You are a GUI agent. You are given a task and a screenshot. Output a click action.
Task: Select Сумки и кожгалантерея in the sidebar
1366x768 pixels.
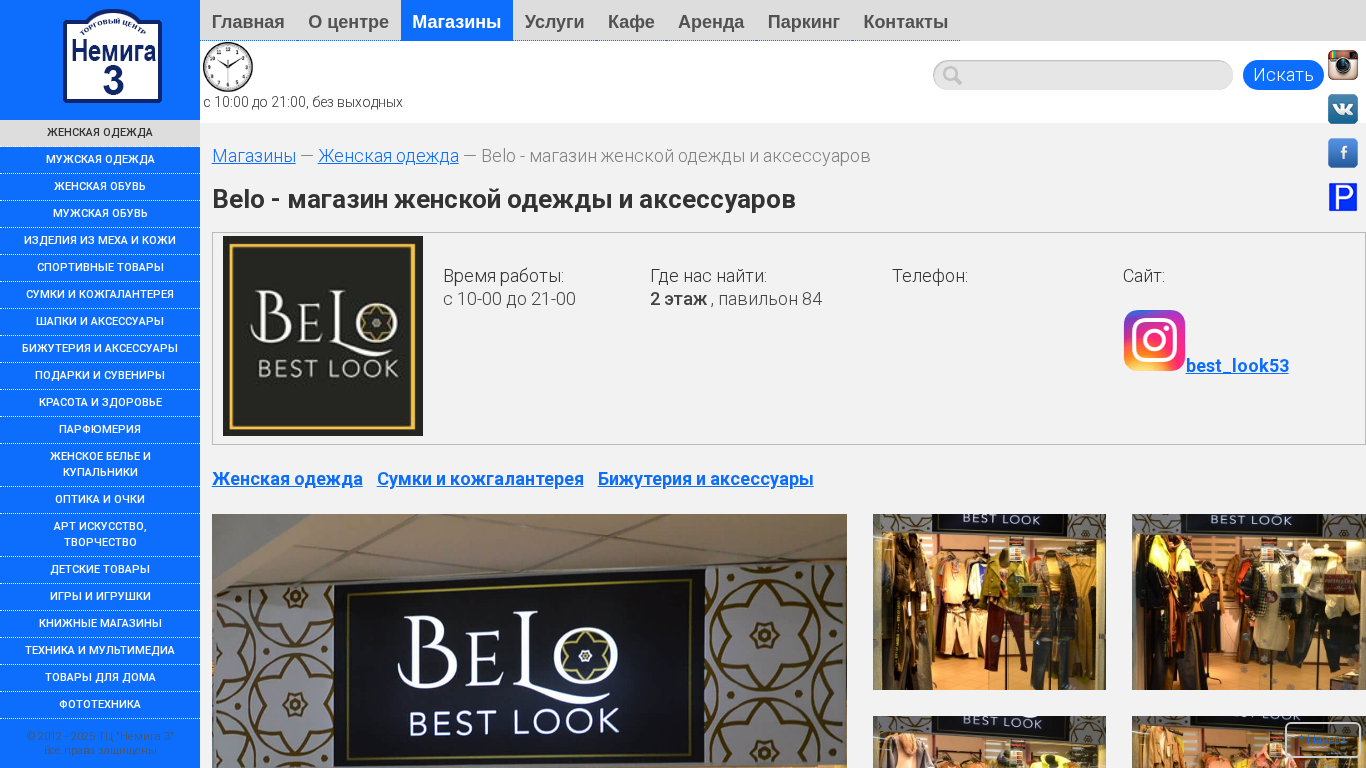(100, 295)
